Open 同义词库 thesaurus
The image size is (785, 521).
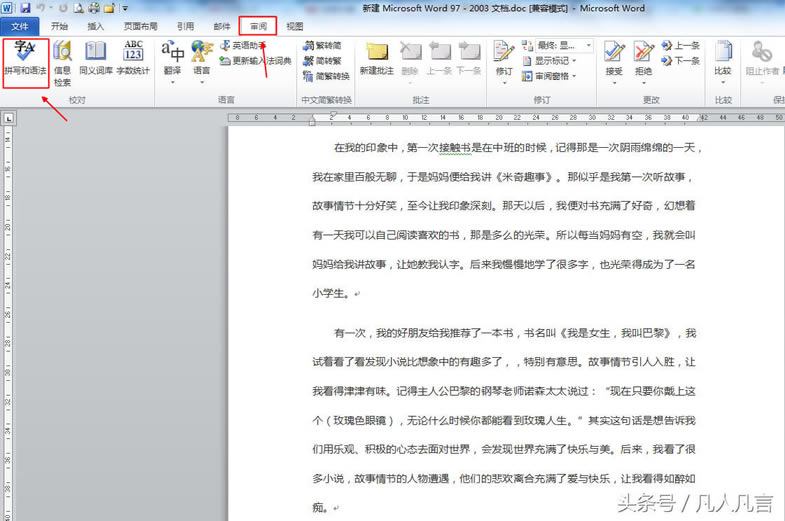96,62
